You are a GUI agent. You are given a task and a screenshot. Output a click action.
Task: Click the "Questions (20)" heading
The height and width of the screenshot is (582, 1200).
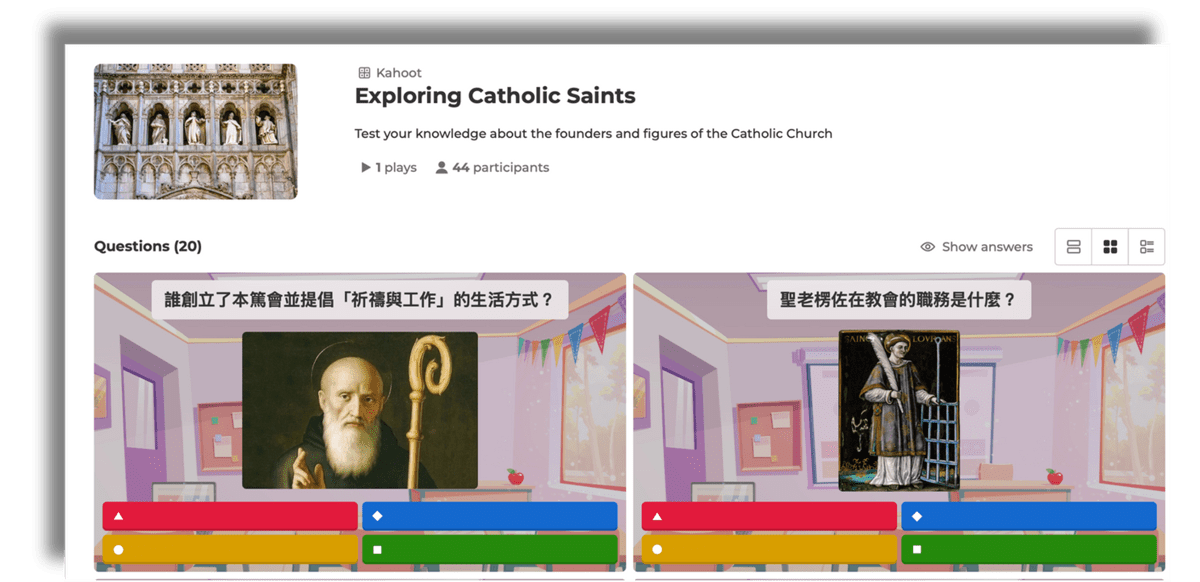point(148,246)
